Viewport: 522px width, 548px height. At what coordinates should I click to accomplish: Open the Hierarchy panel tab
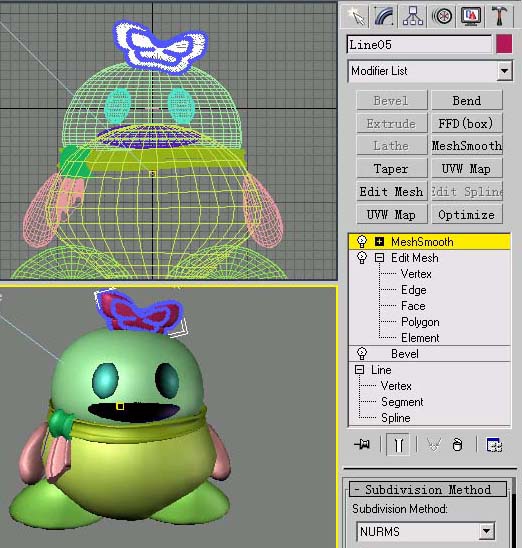tap(413, 16)
